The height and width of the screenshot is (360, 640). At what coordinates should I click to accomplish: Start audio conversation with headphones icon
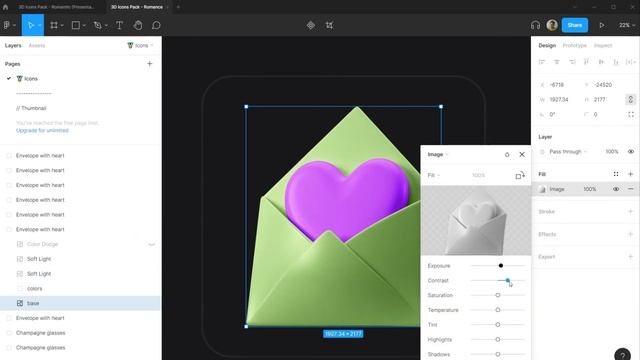536,25
